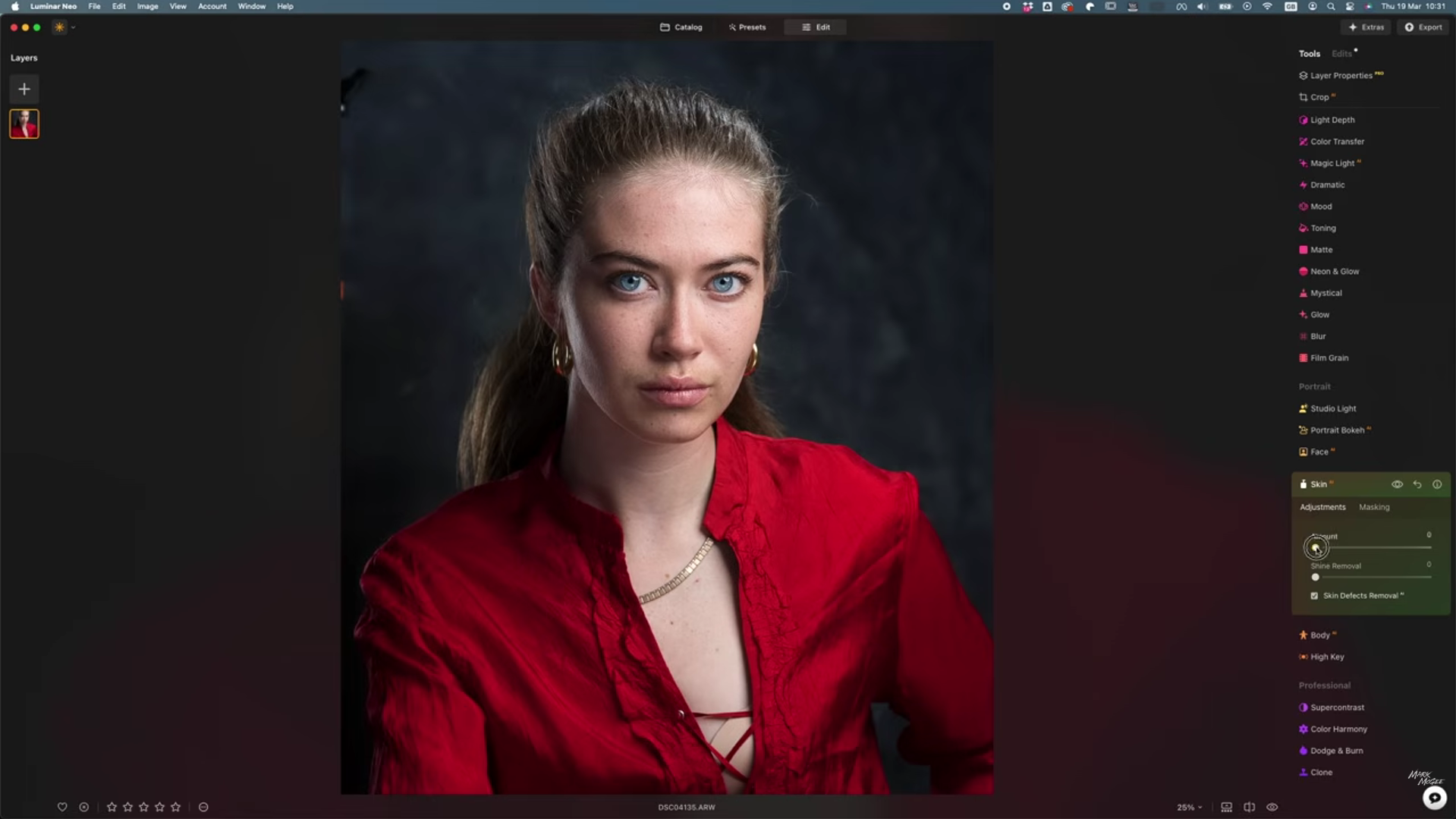1456x819 pixels.
Task: Open the View menu
Action: pos(178,6)
